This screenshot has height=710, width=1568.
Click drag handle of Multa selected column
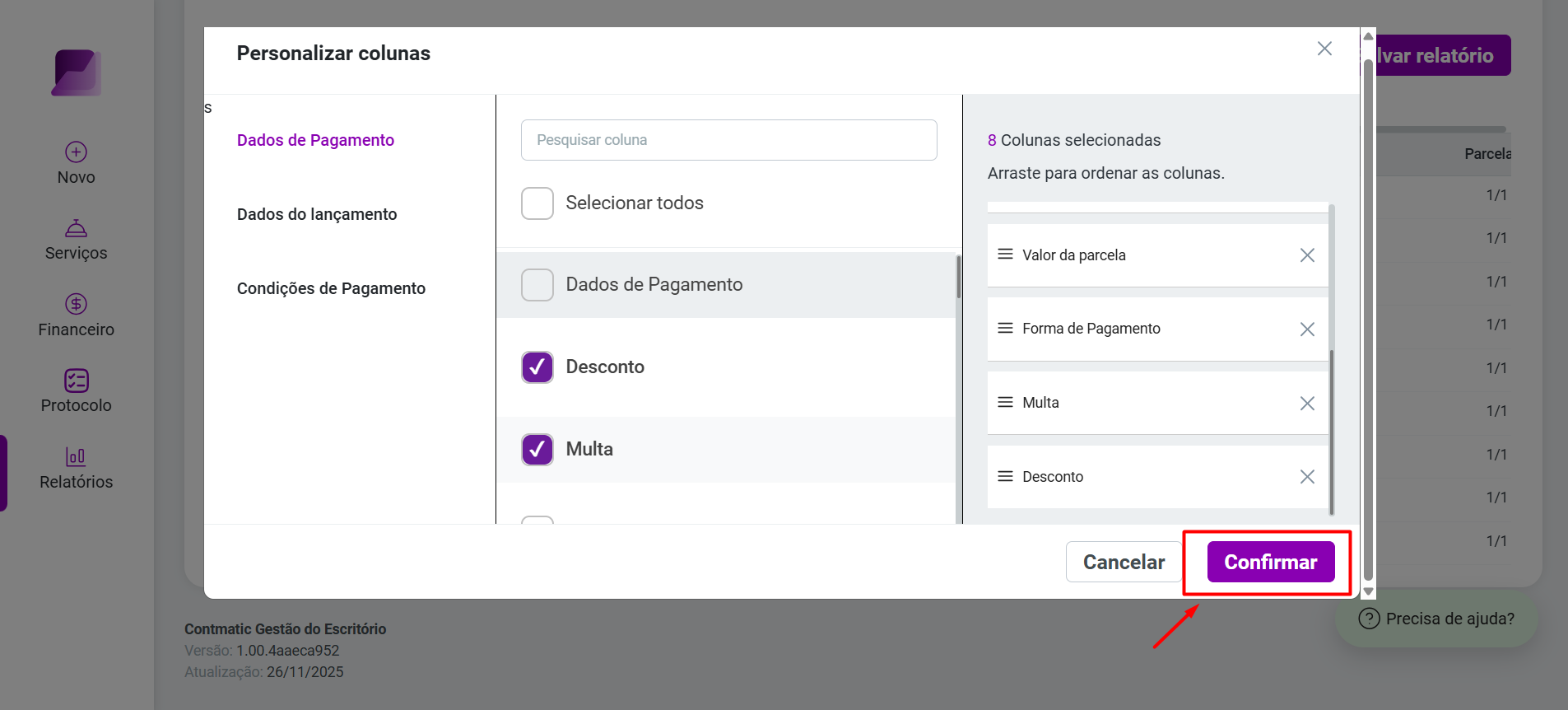[x=1005, y=402]
